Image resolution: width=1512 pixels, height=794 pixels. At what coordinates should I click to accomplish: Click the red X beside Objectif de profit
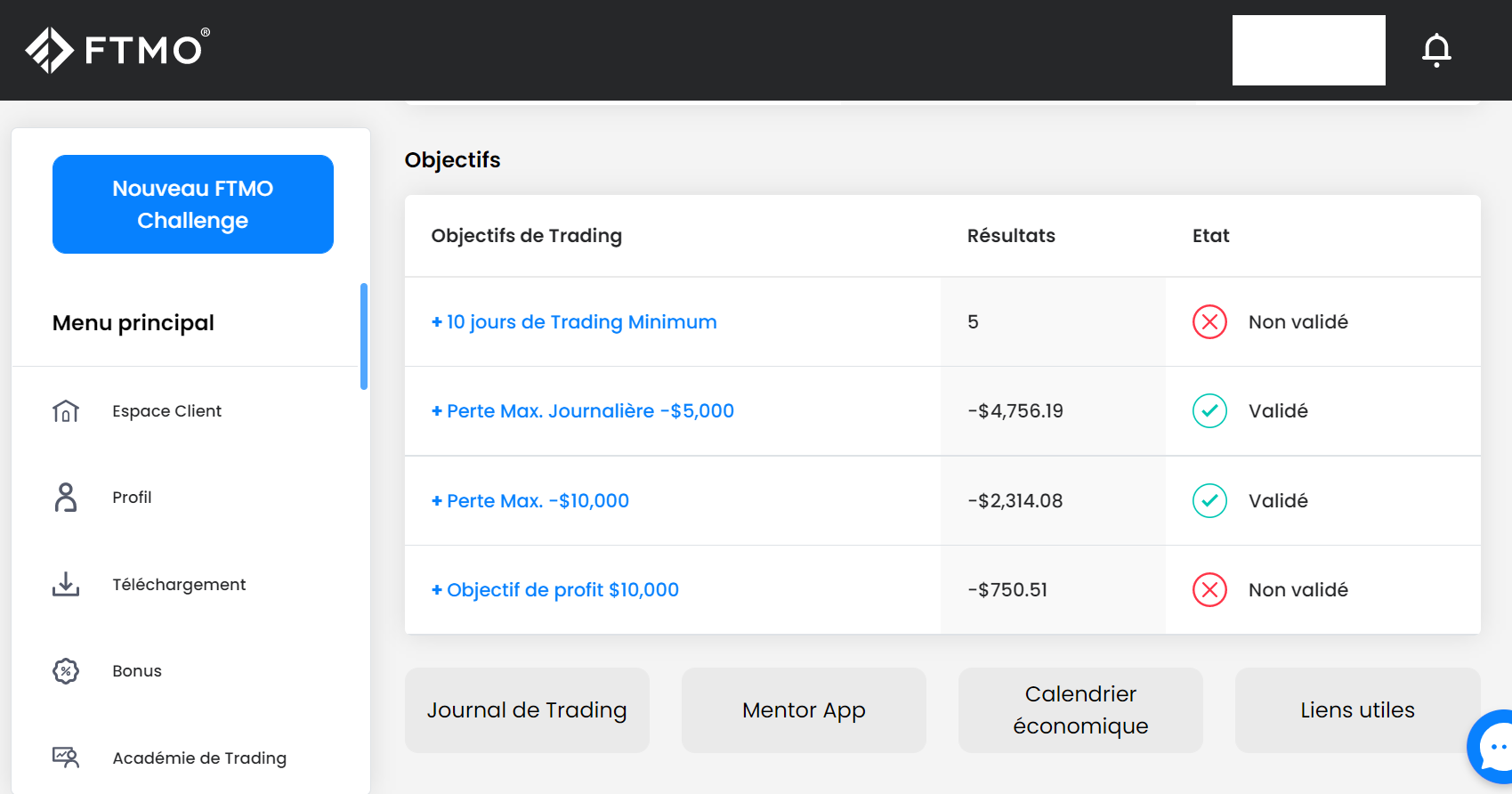click(x=1209, y=589)
